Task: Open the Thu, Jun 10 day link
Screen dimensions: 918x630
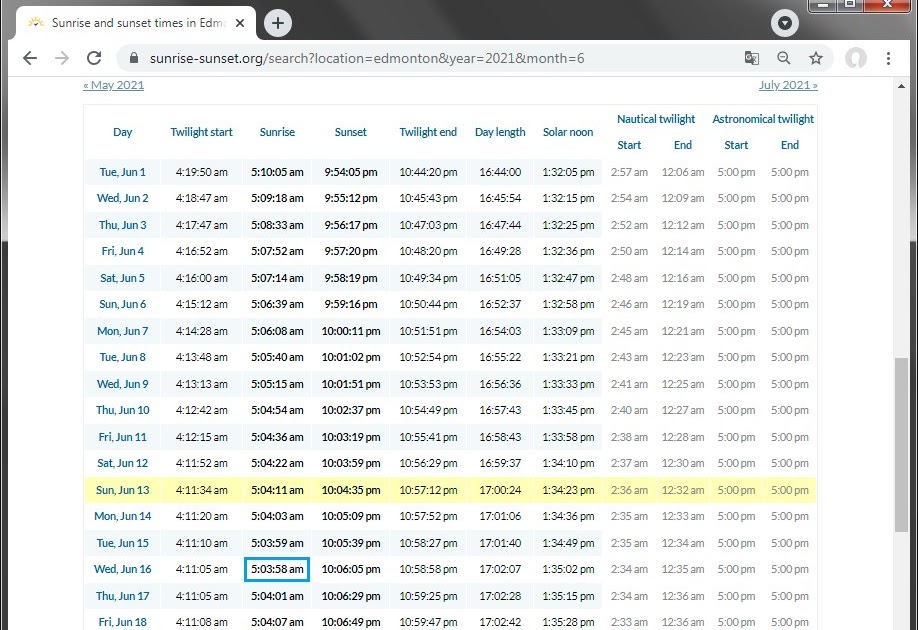Action: [x=122, y=410]
